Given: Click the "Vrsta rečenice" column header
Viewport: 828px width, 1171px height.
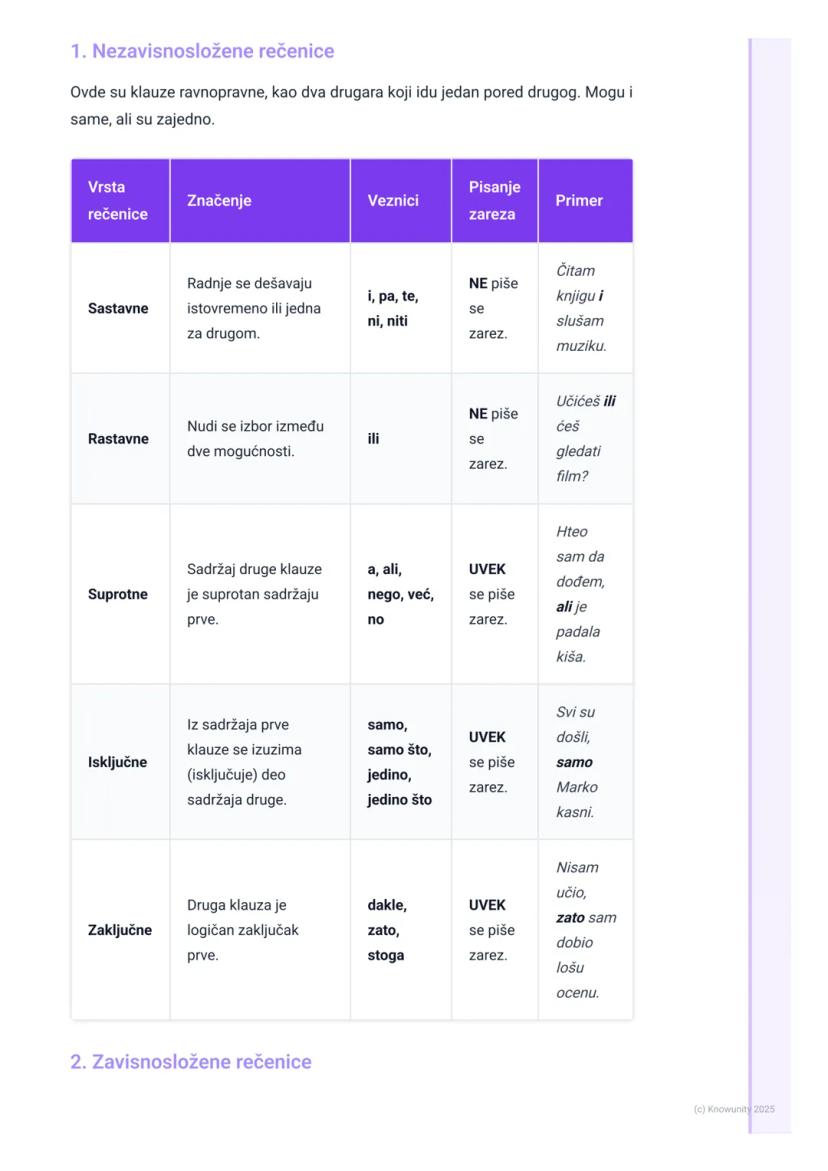Looking at the screenshot, I should coord(118,201).
